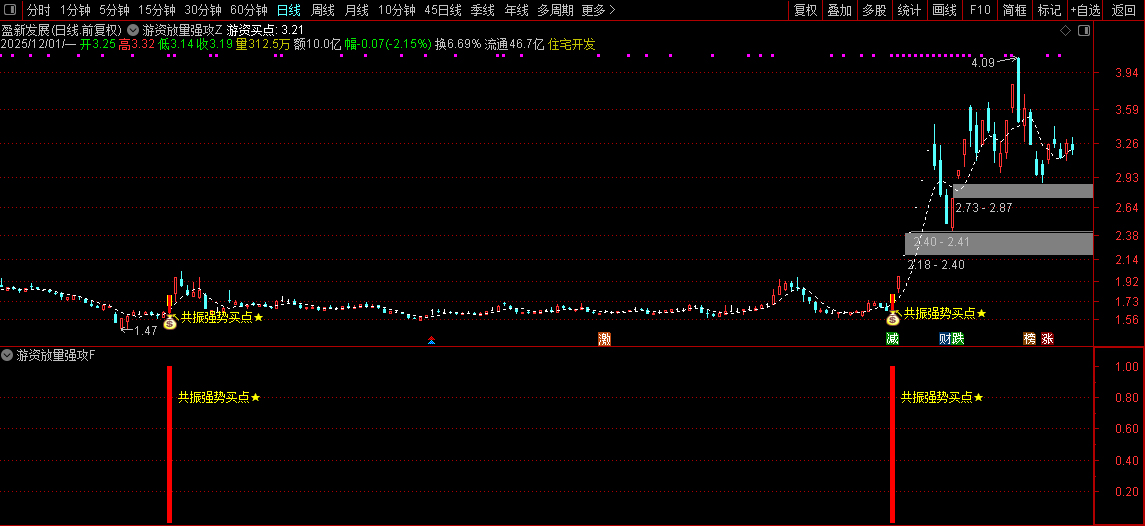Switch to the 周线 weekly period tab
The width and height of the screenshot is (1145, 526).
click(x=322, y=10)
